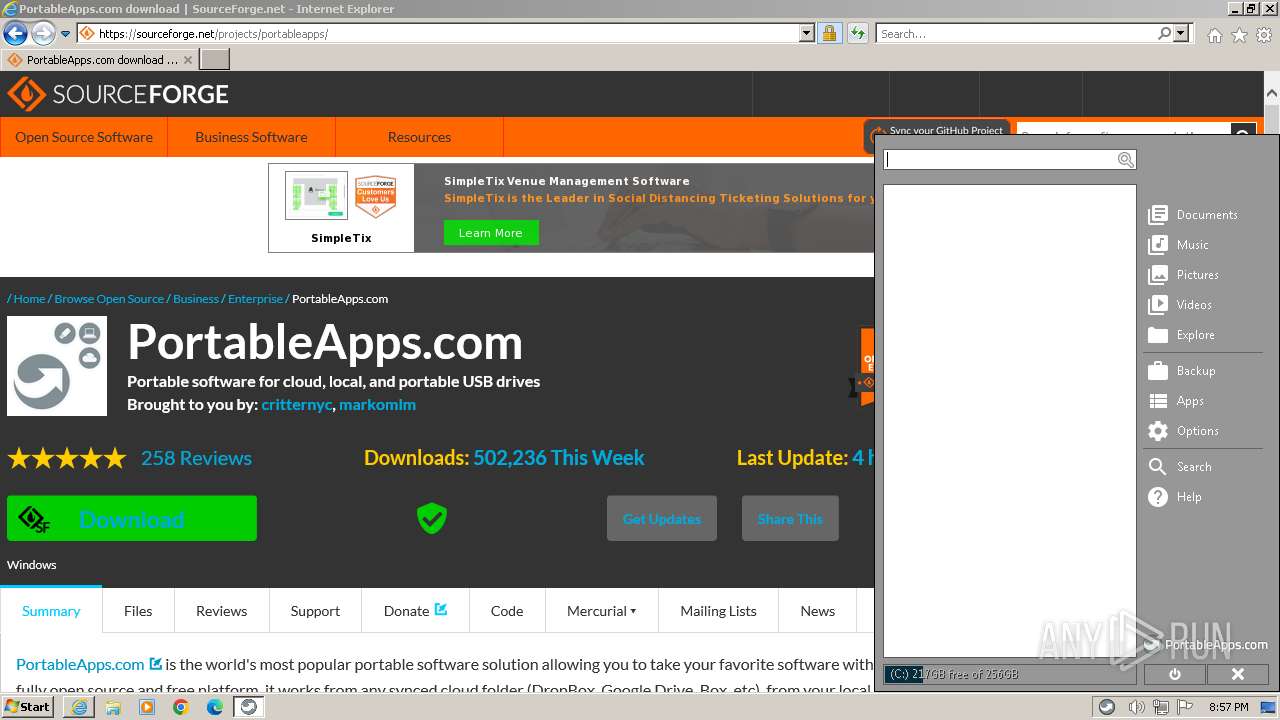Image resolution: width=1280 pixels, height=720 pixels.
Task: Expand the address bar history dropdown
Action: pyautogui.click(x=807, y=33)
